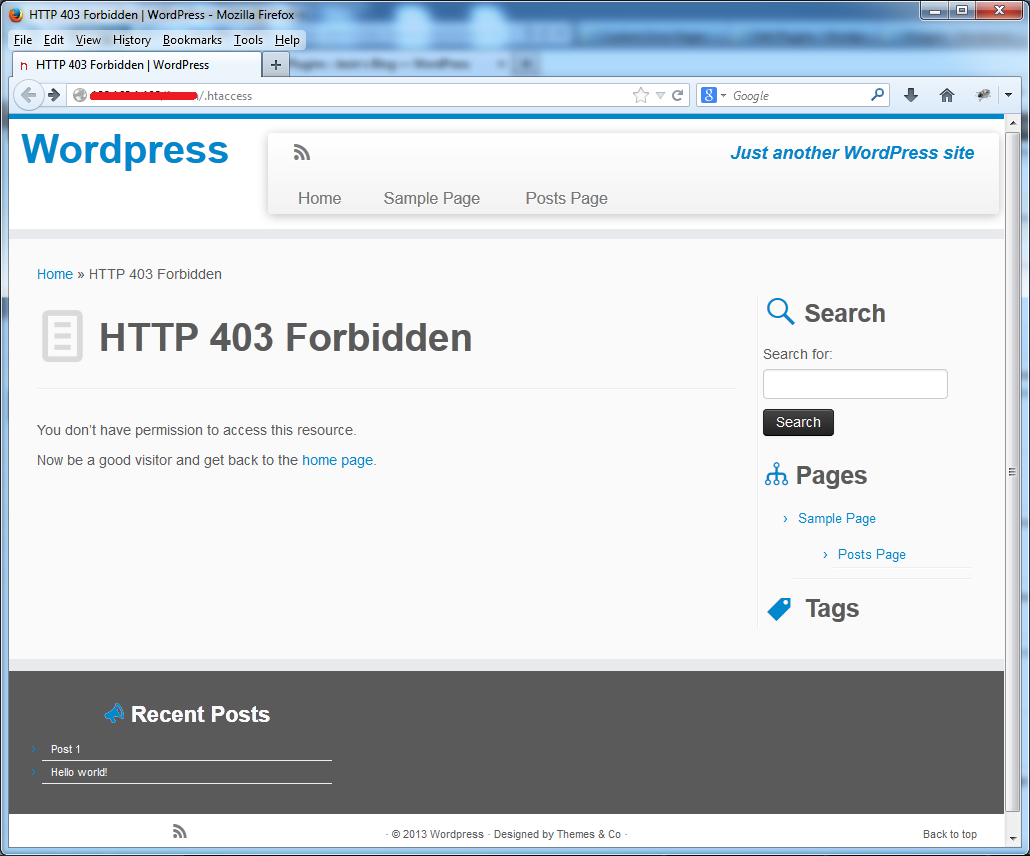Go to browser Home icon

click(947, 95)
